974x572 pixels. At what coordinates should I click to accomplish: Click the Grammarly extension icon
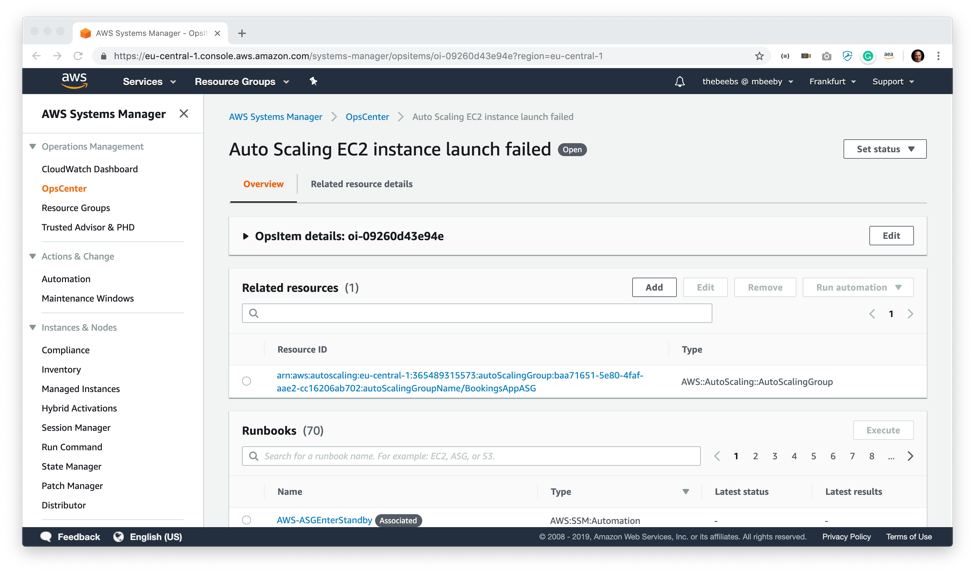[868, 56]
